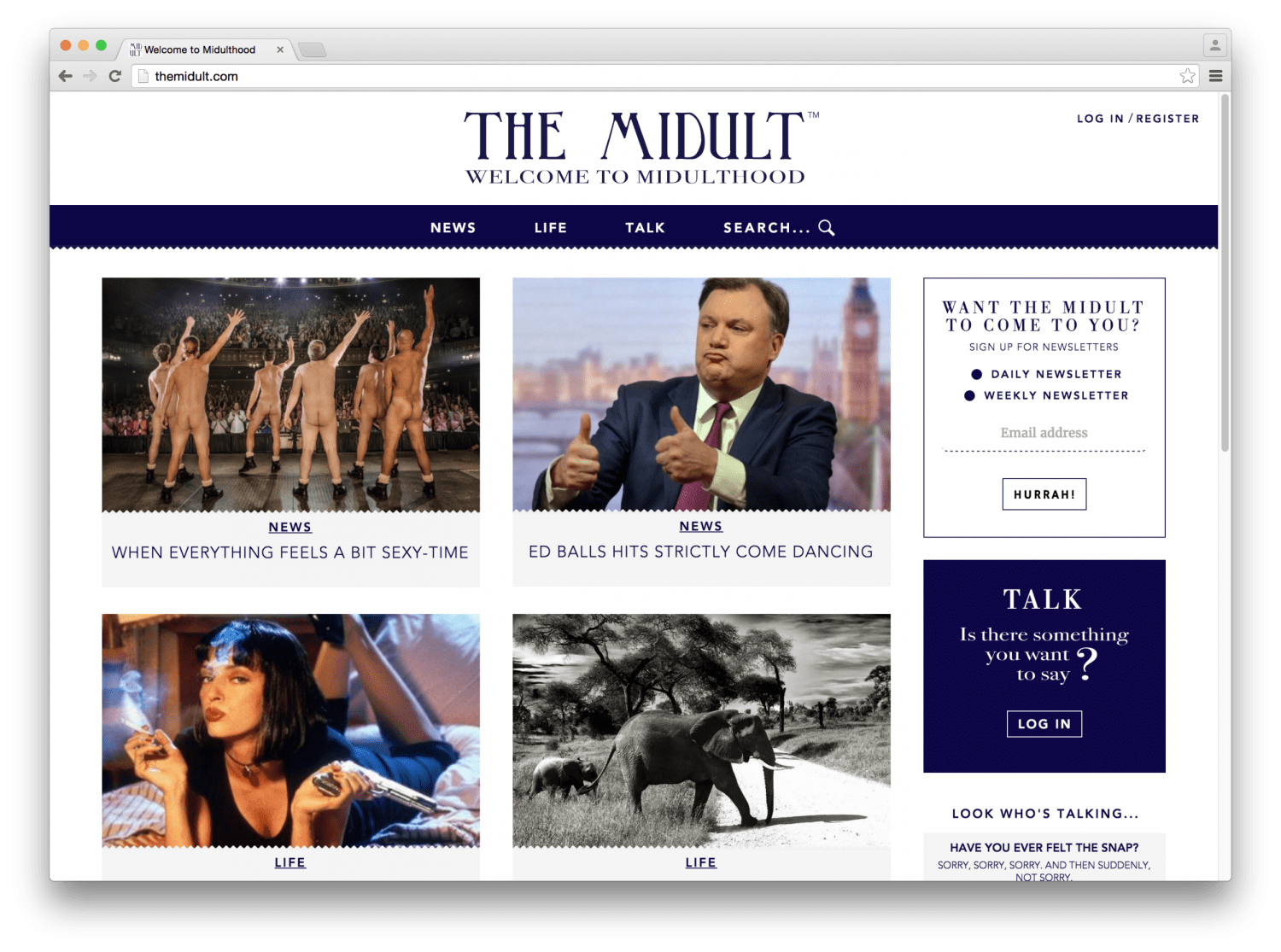Screen dimensions: 1281x952
Task: Select the Daily Newsletter radio option
Action: (976, 374)
